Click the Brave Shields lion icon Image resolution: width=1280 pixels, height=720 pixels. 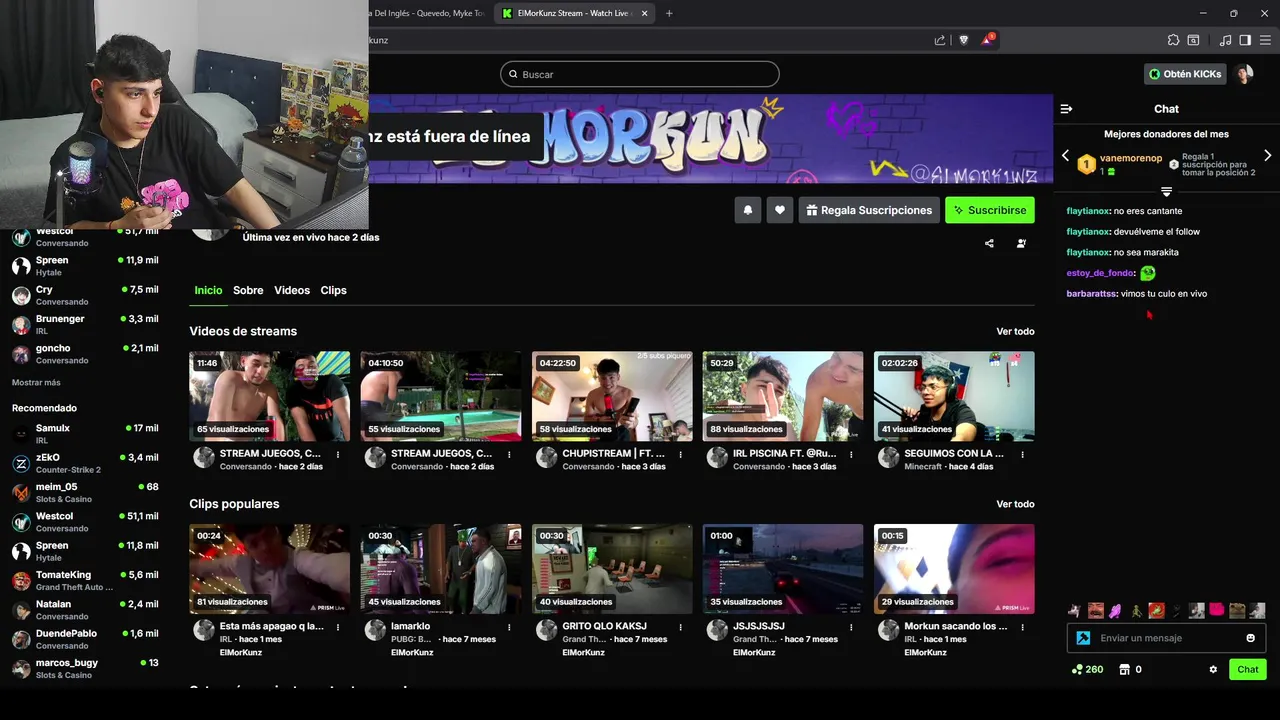(x=964, y=40)
